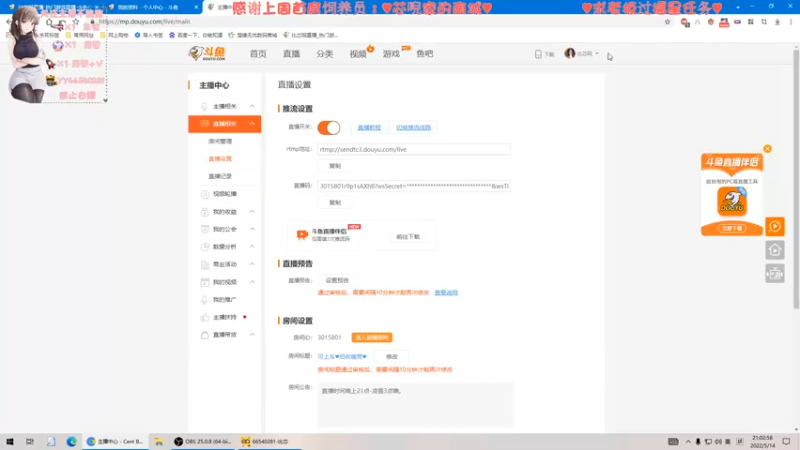Click the 主播相关 microphone icon
This screenshot has height=450, width=800.
tap(205, 106)
